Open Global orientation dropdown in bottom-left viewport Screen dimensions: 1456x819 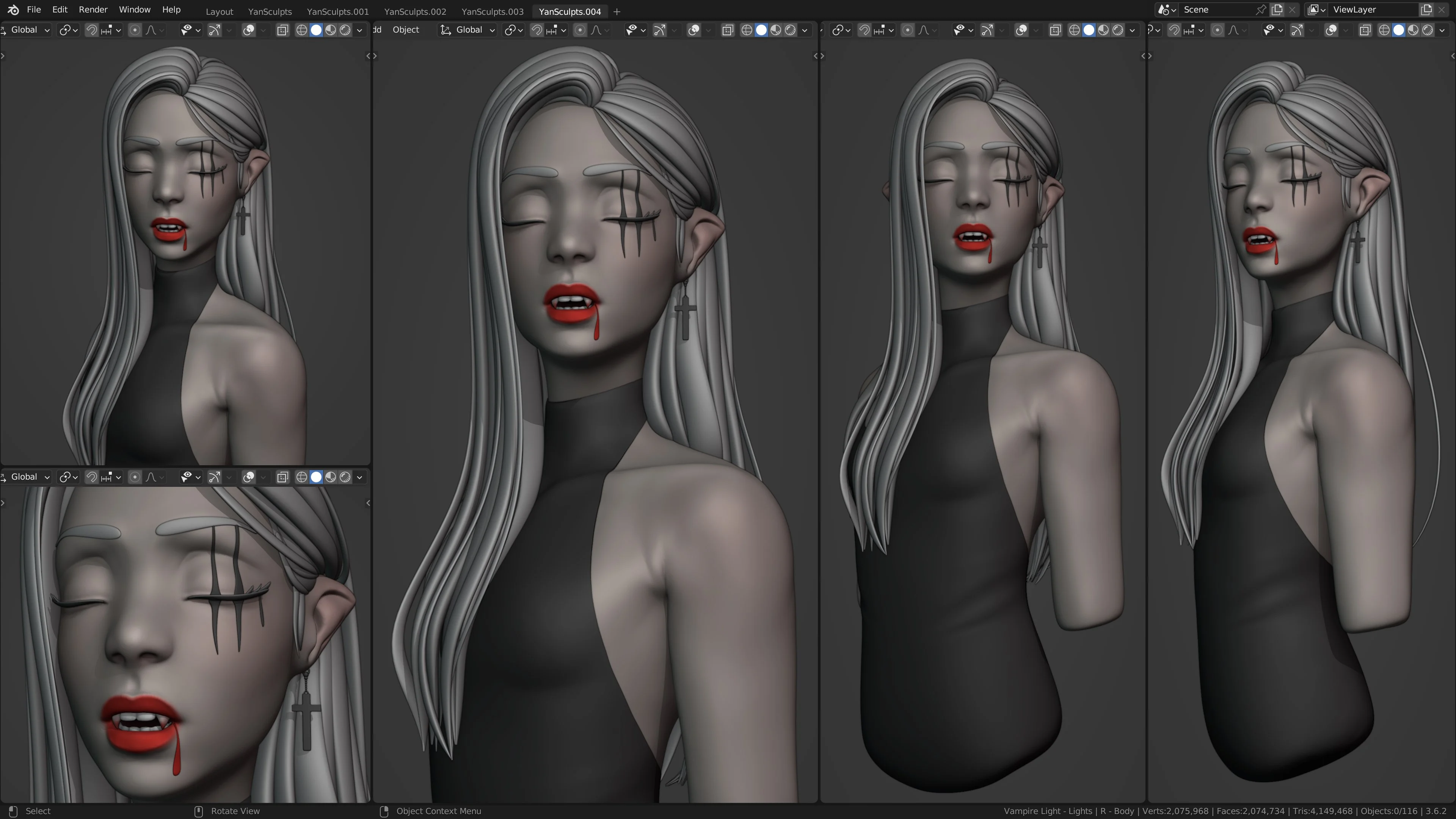point(26,477)
